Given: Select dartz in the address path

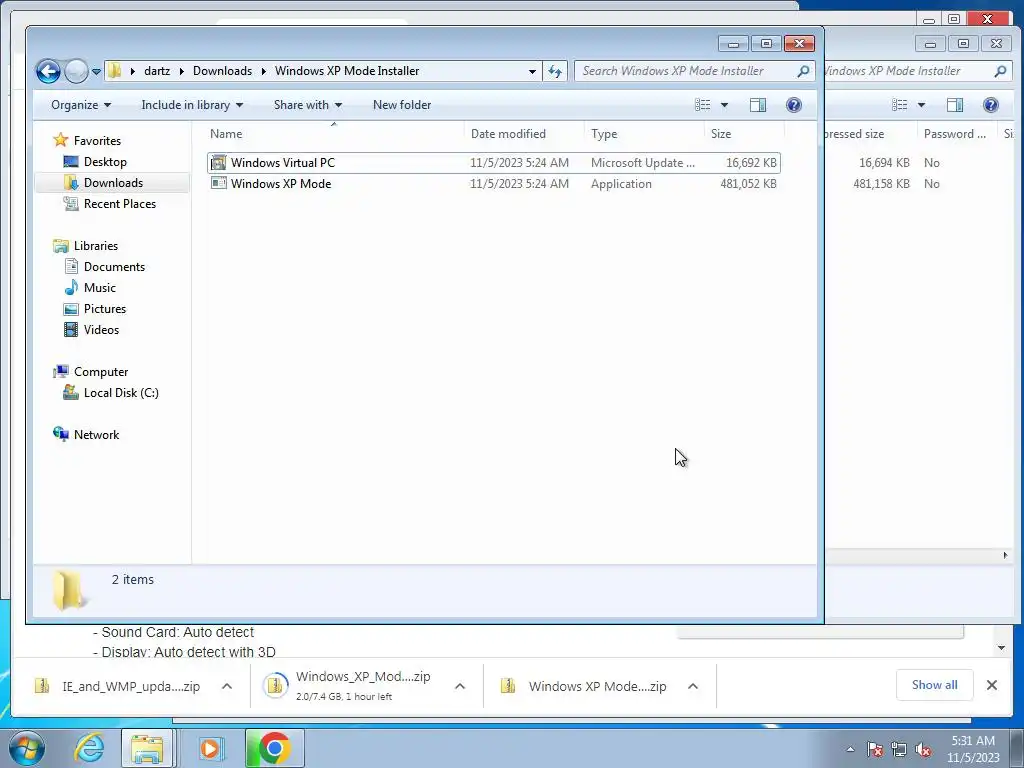Looking at the screenshot, I should [157, 71].
